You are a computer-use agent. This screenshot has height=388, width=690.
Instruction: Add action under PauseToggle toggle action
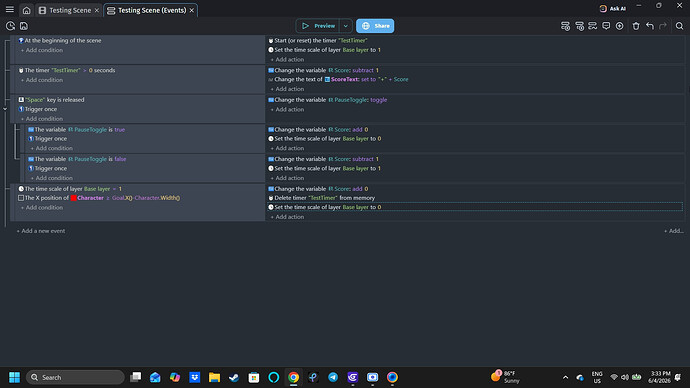pos(287,110)
